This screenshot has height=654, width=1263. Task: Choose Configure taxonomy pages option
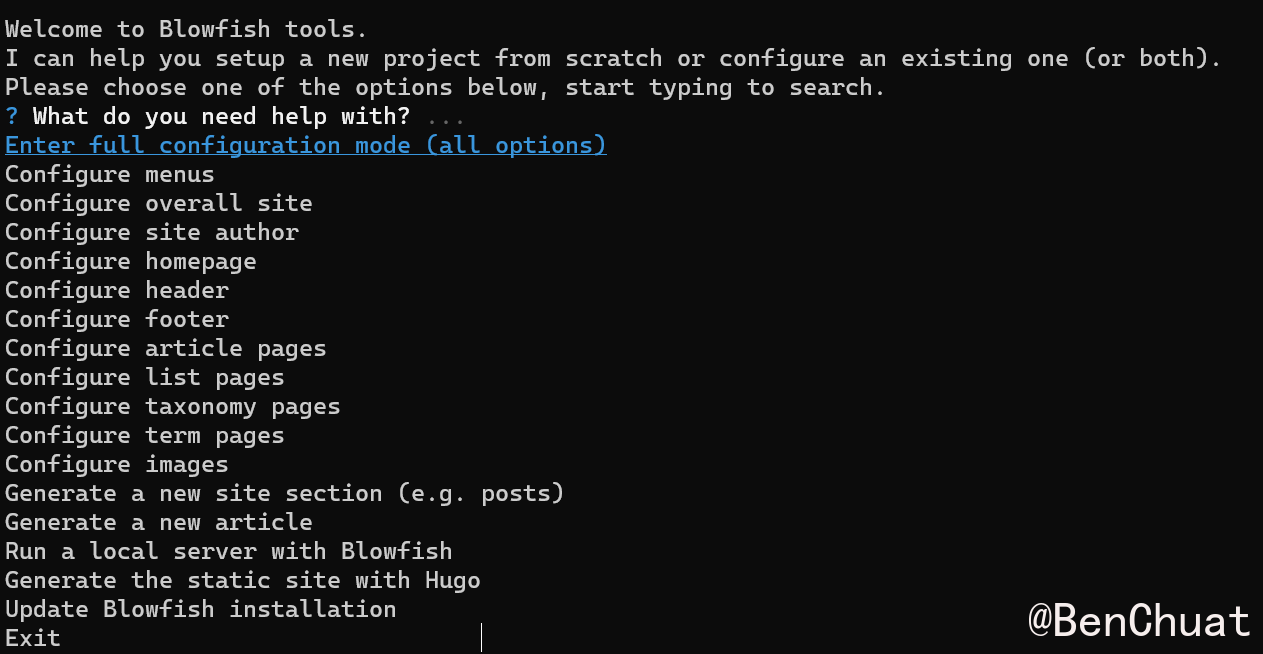point(173,407)
